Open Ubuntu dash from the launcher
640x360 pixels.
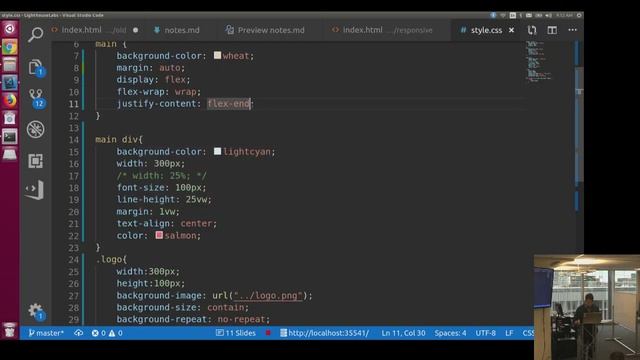[9, 29]
